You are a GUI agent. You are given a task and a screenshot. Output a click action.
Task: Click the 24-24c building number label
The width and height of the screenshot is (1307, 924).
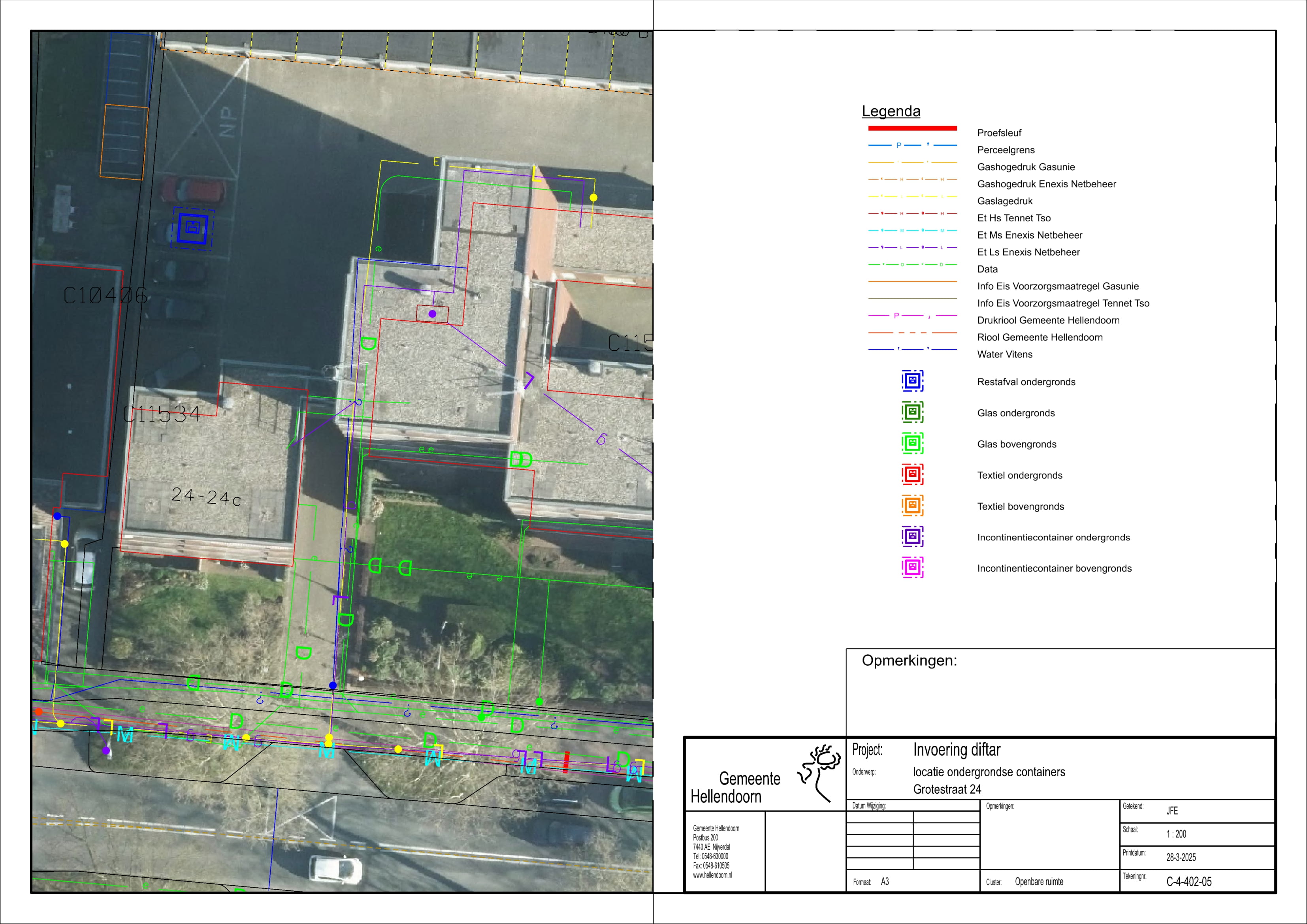pos(206,497)
